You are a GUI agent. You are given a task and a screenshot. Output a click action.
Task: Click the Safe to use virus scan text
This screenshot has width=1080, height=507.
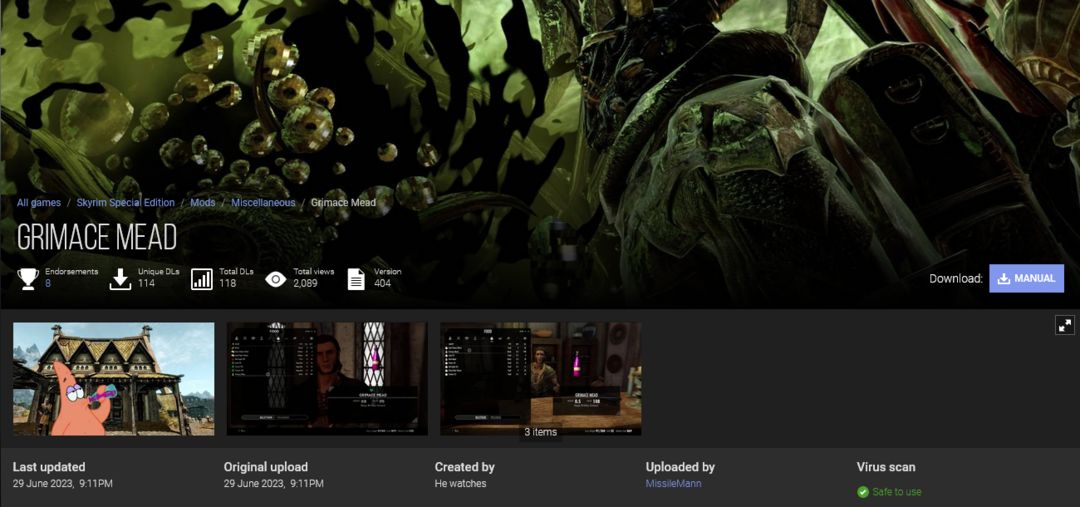click(x=897, y=492)
